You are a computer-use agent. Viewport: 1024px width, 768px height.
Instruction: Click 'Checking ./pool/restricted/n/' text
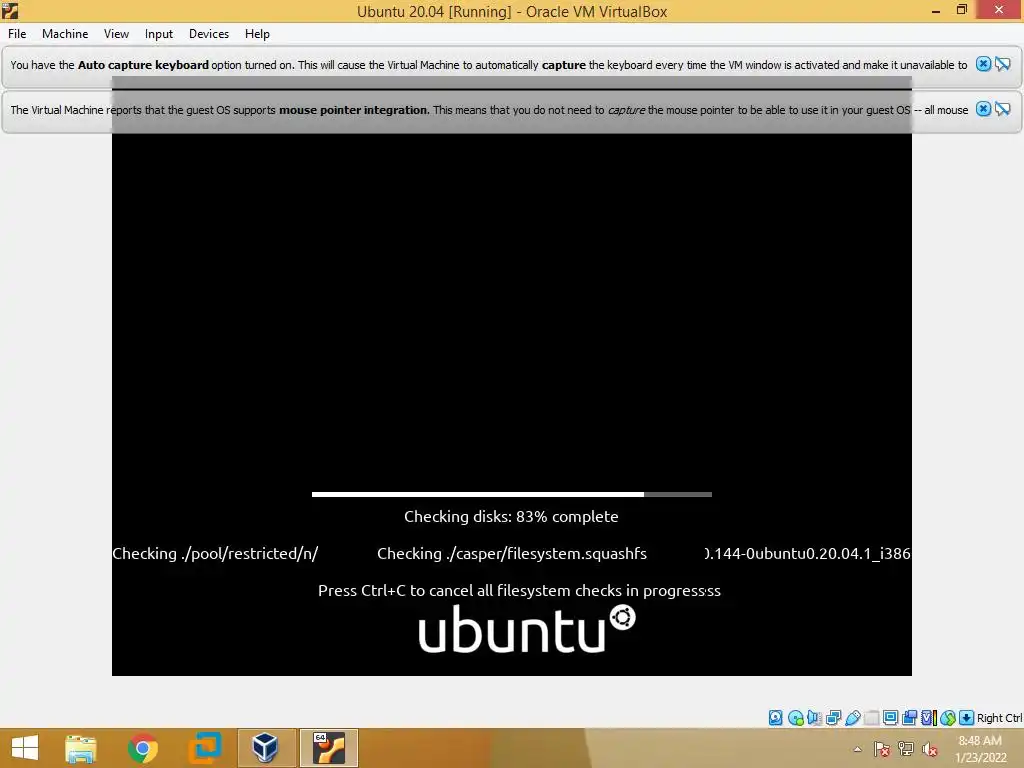click(x=216, y=554)
